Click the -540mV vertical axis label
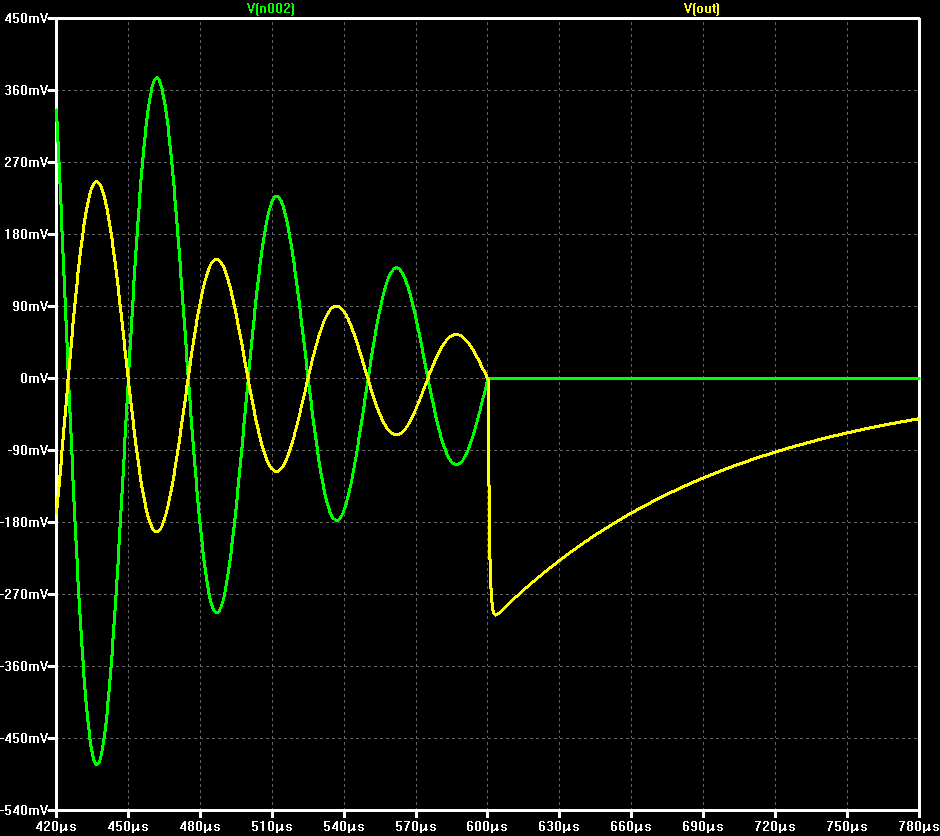 click(24, 810)
